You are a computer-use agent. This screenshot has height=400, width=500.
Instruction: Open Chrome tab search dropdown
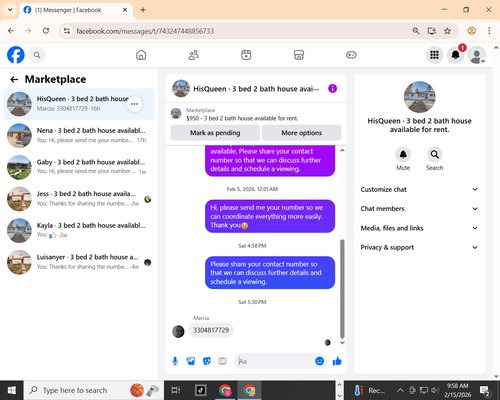pos(10,10)
